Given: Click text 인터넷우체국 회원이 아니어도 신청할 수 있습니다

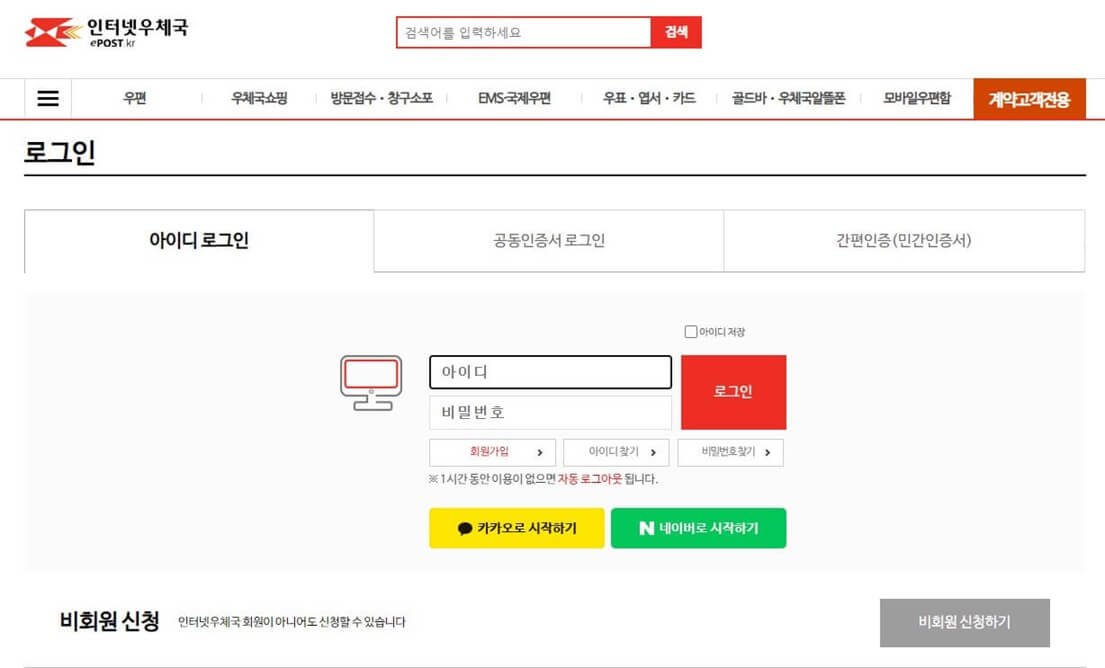Looking at the screenshot, I should pyautogui.click(x=292, y=622).
